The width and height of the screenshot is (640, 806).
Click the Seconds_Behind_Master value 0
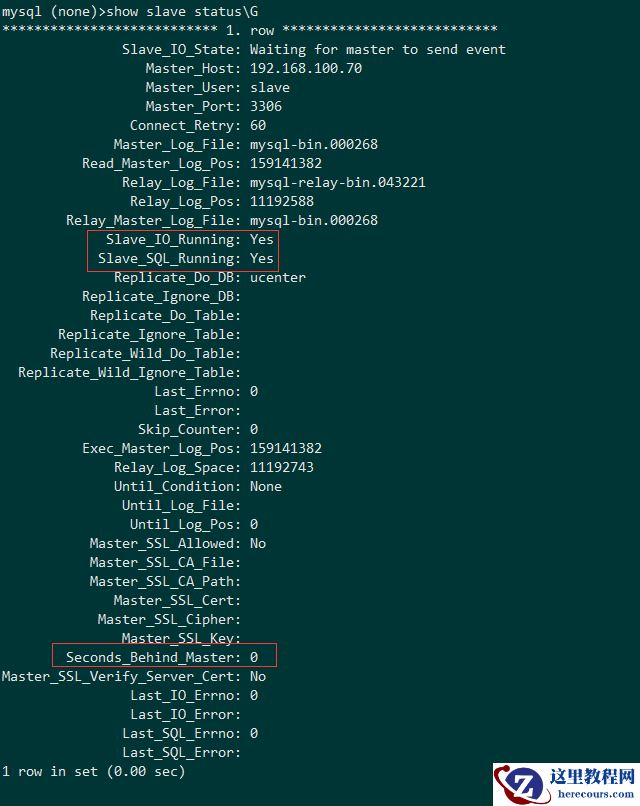tap(254, 657)
